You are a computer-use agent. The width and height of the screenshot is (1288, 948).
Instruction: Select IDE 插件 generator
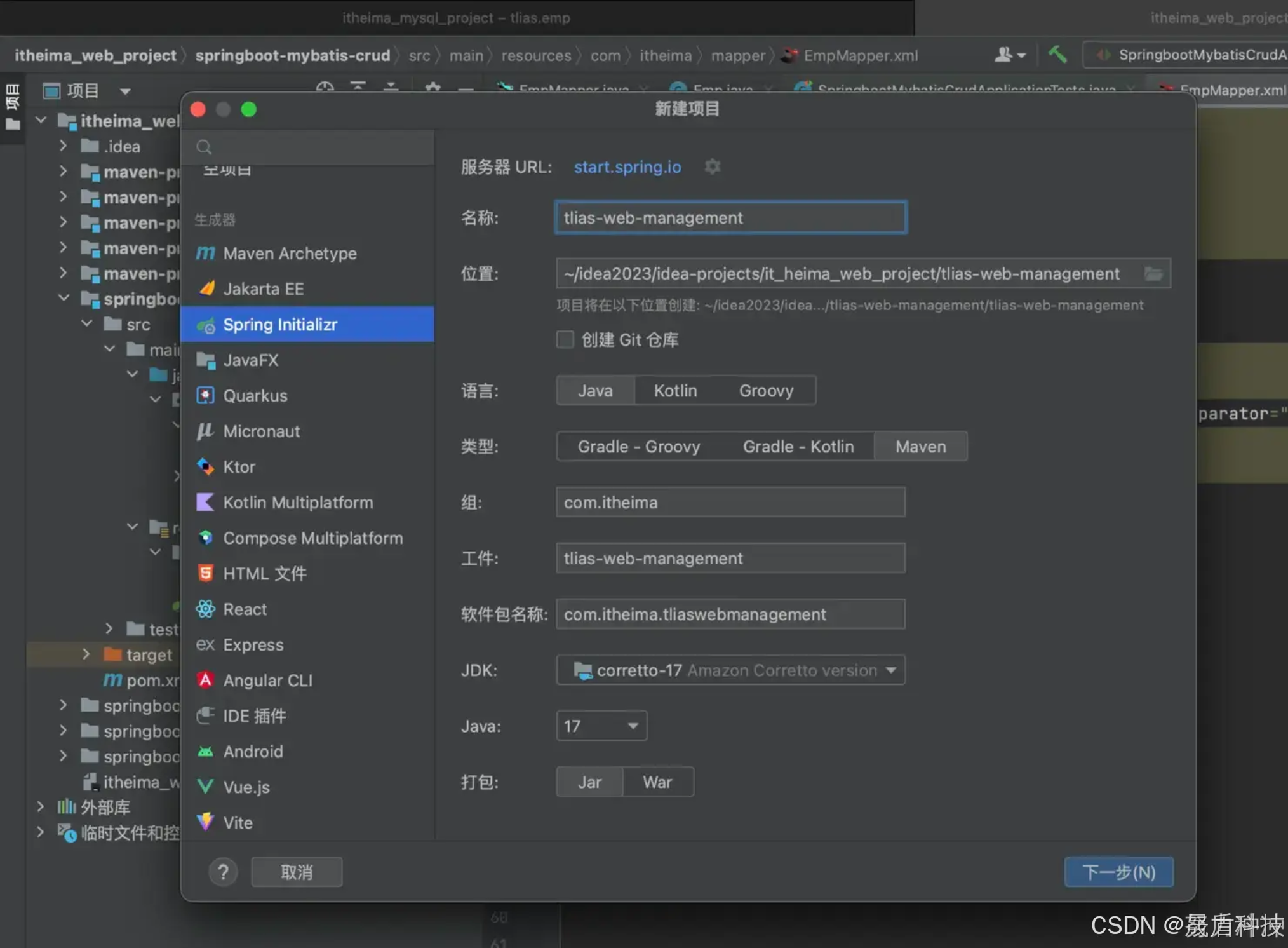307,715
